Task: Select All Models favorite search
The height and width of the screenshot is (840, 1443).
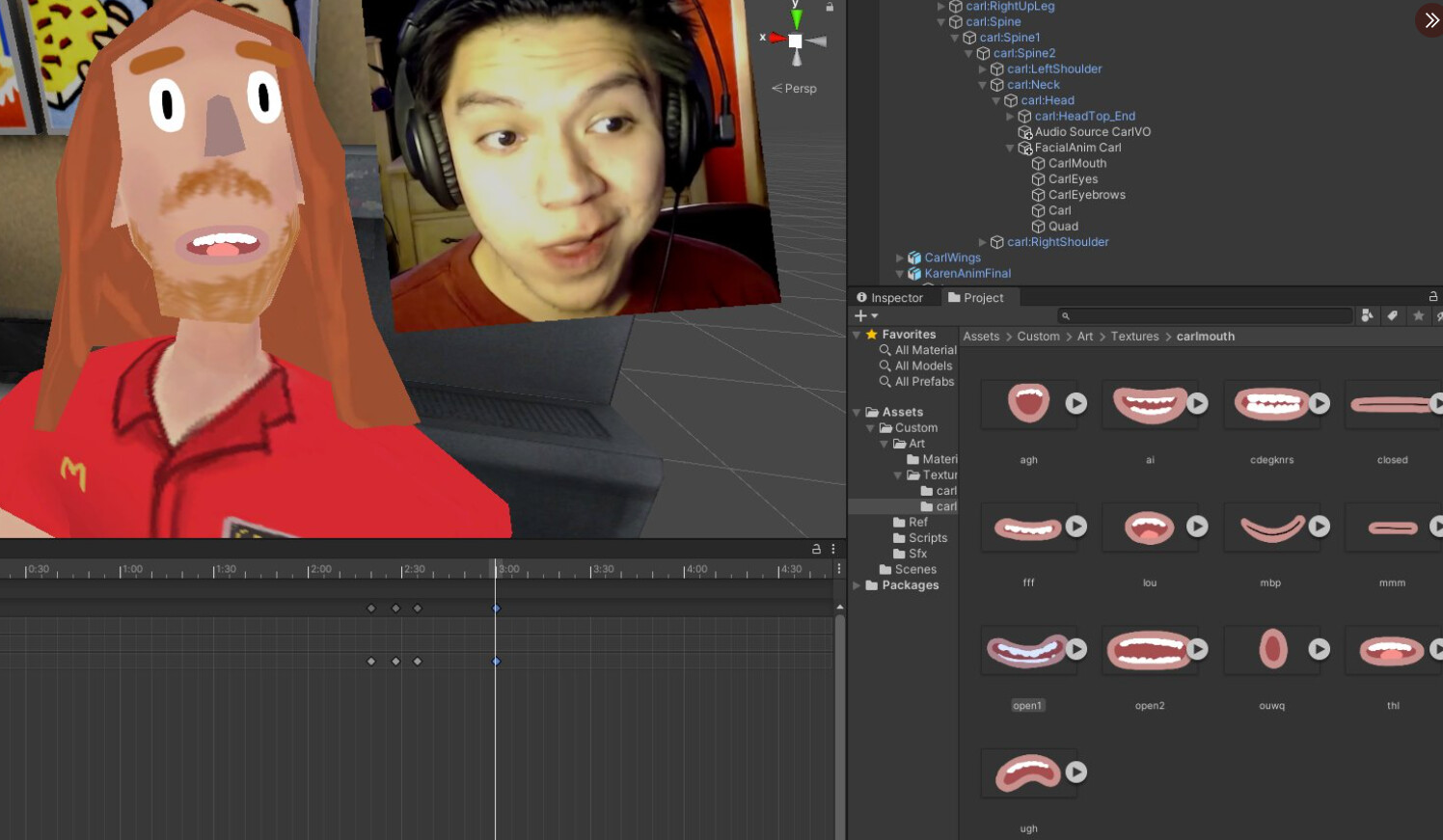Action: click(923, 366)
